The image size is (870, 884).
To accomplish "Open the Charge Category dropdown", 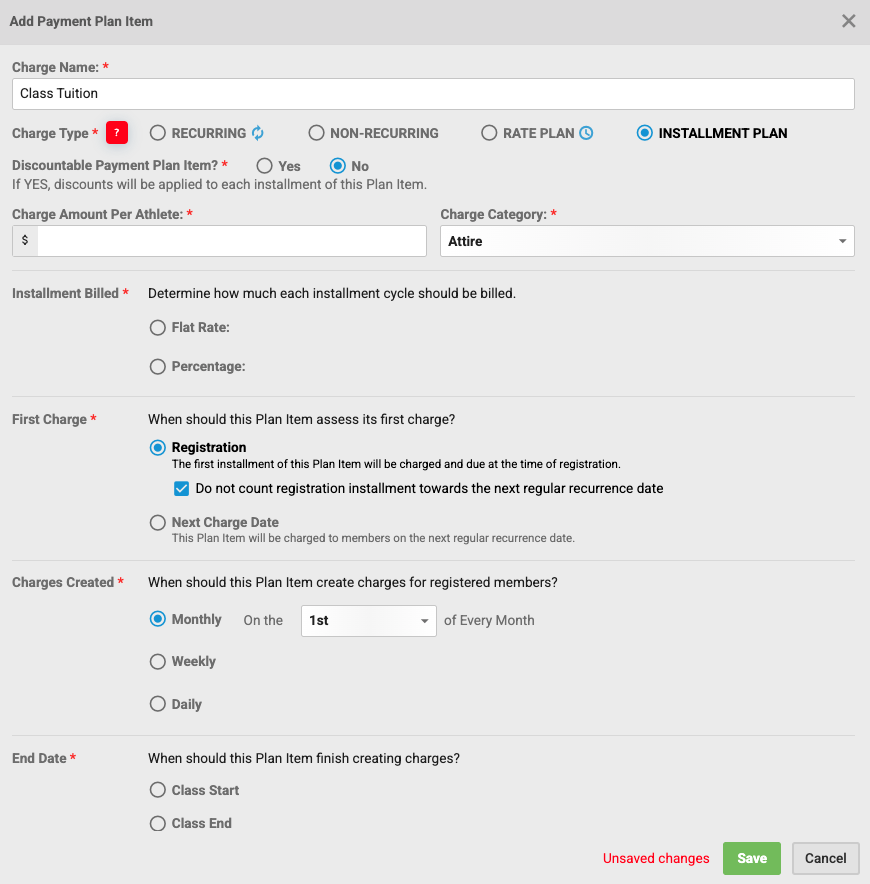I will tap(647, 241).
